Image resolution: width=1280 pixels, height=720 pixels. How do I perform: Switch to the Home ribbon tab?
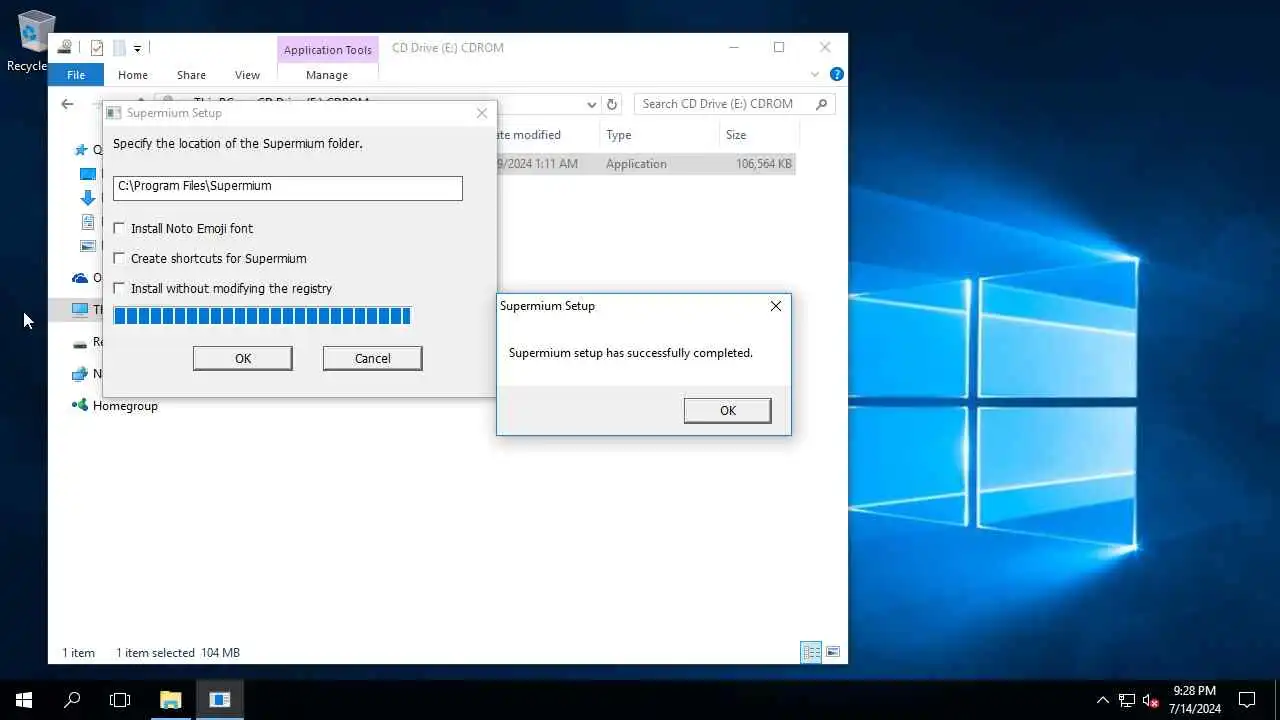[x=133, y=75]
